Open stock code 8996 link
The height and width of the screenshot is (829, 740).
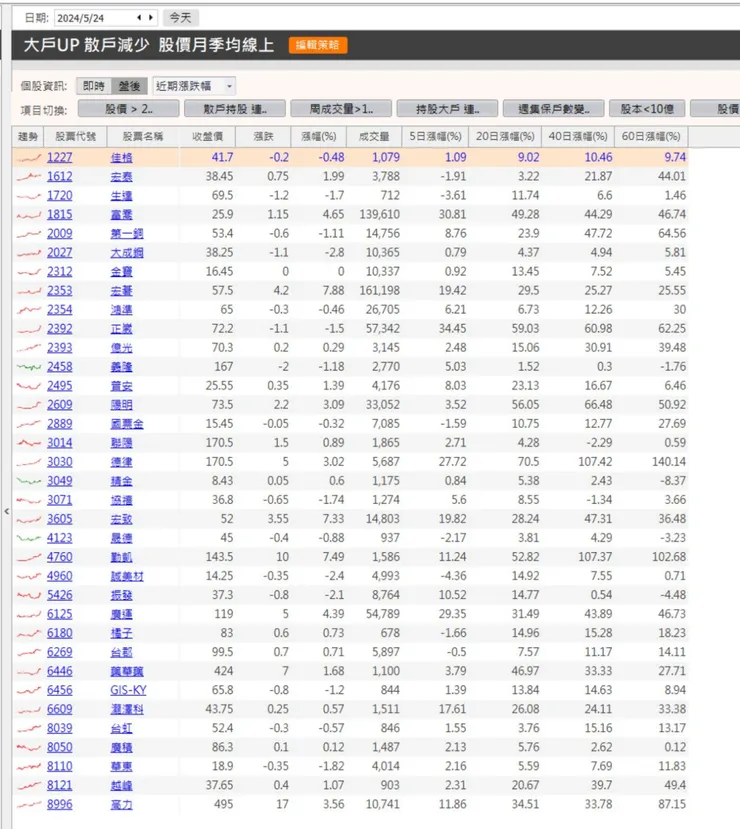click(x=60, y=805)
